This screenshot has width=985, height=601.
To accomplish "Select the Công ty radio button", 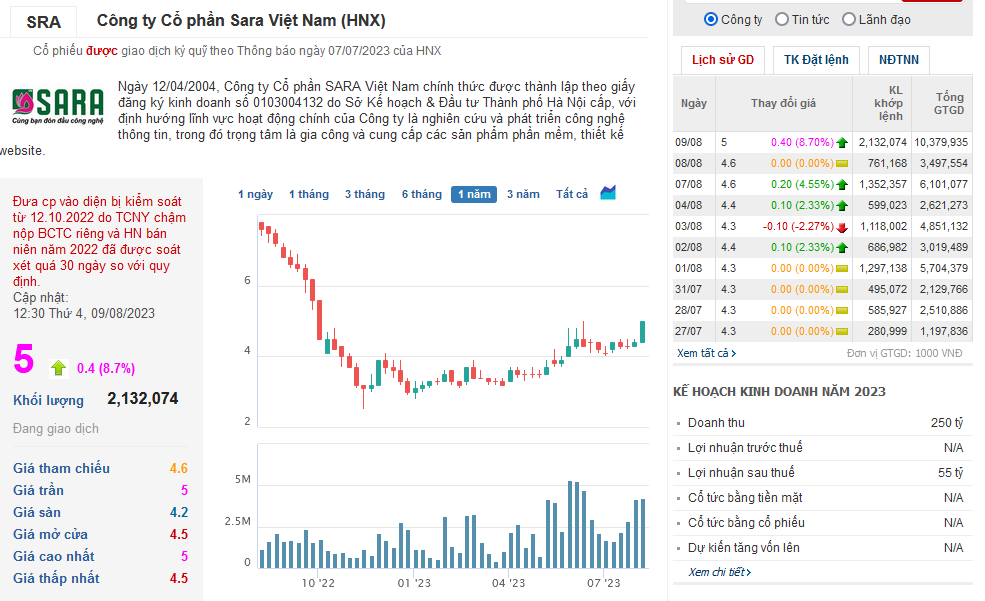I will (710, 19).
